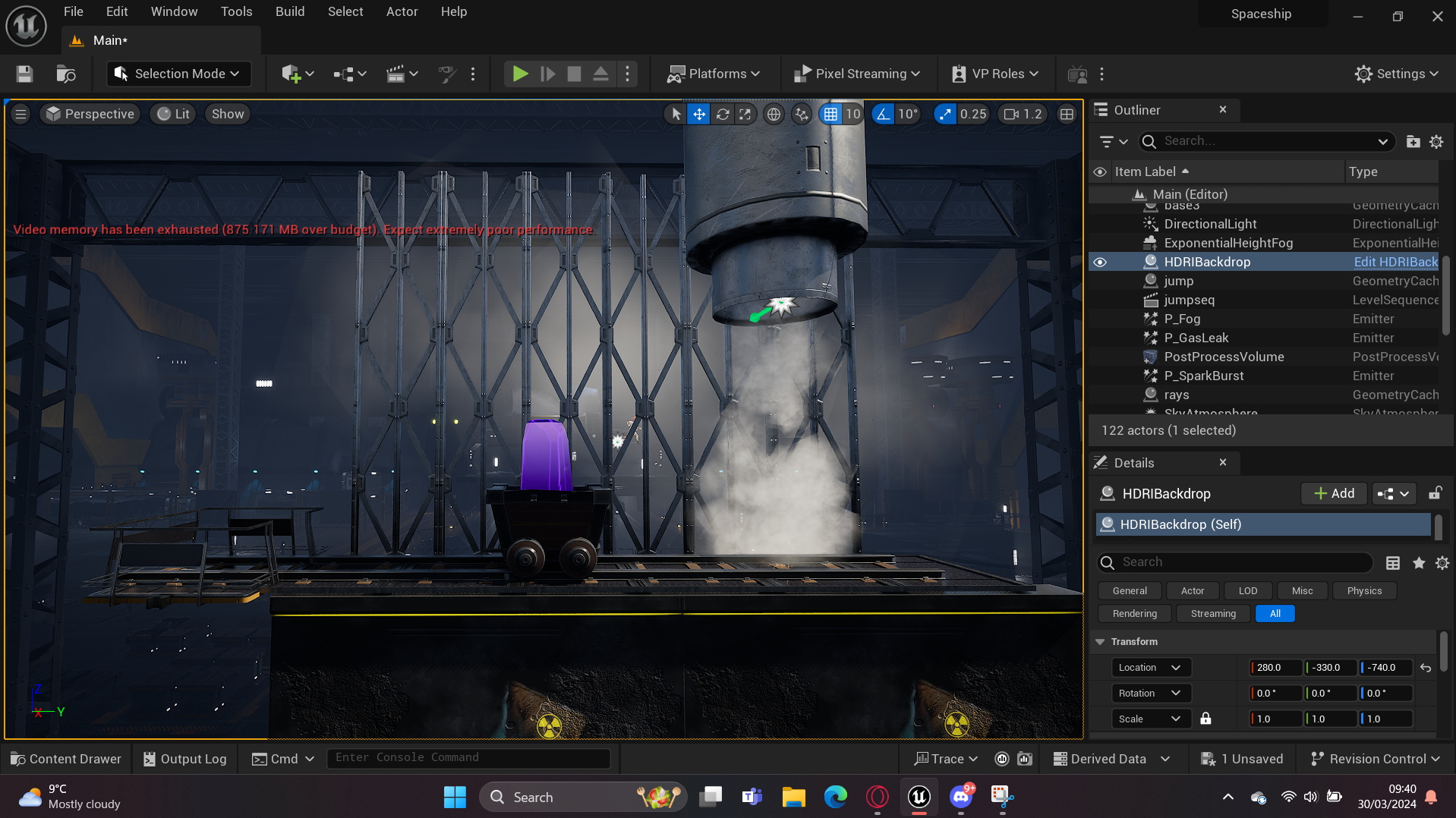
Task: Cycle the world/local coordinate system globe
Action: click(x=773, y=114)
